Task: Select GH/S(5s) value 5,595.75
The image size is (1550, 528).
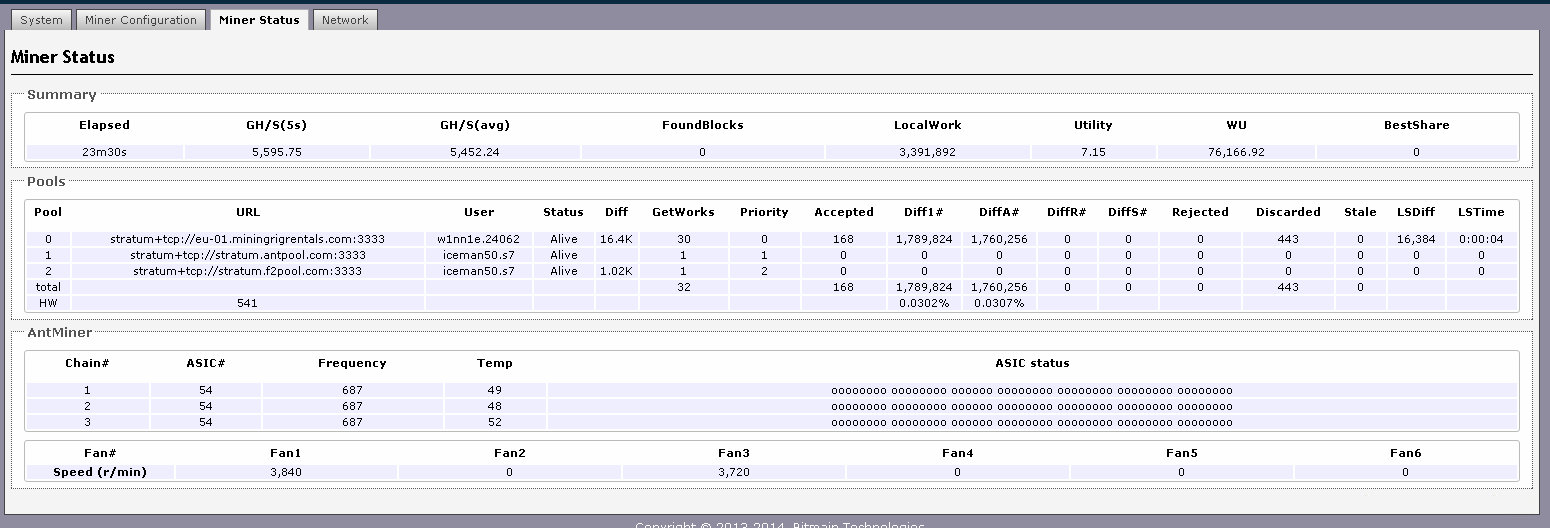Action: (277, 152)
